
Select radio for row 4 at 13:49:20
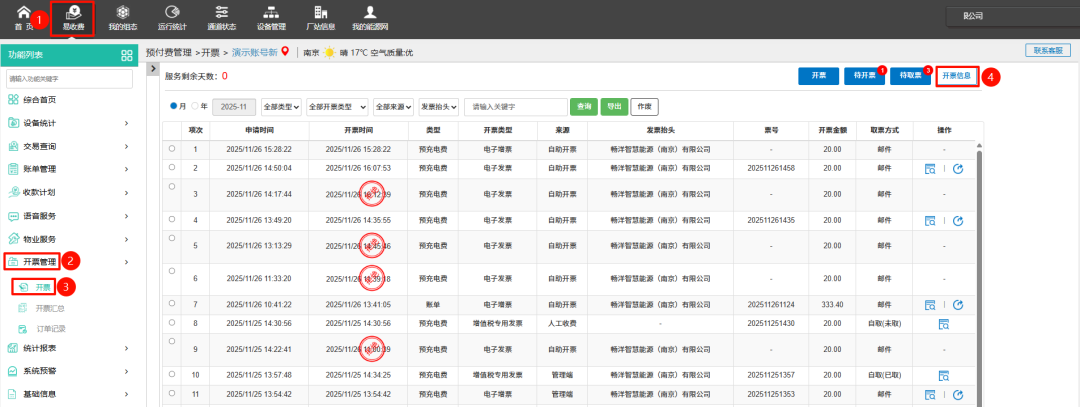[172, 219]
